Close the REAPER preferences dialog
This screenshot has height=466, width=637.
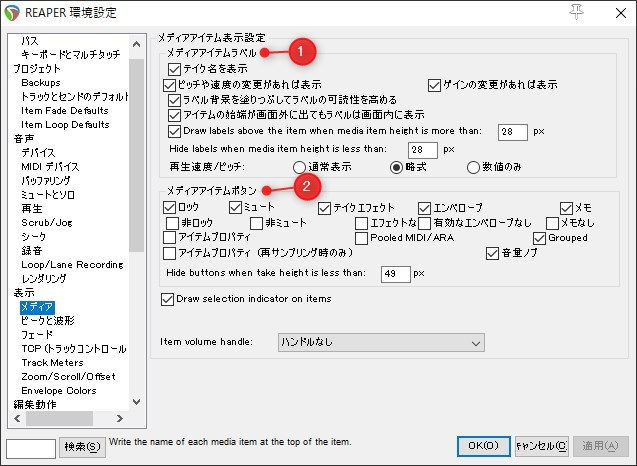coord(621,13)
